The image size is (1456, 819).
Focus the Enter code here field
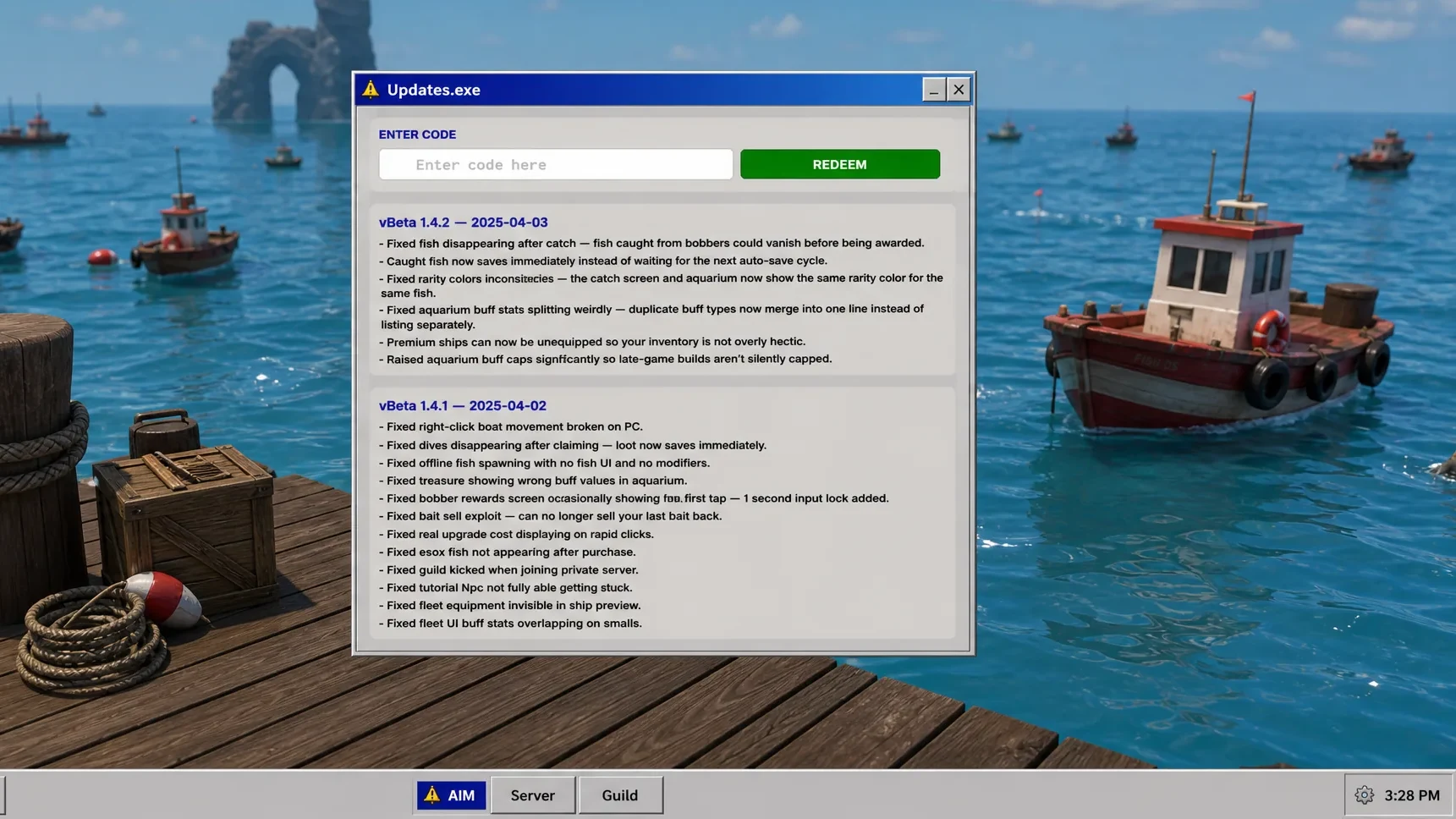pos(556,164)
